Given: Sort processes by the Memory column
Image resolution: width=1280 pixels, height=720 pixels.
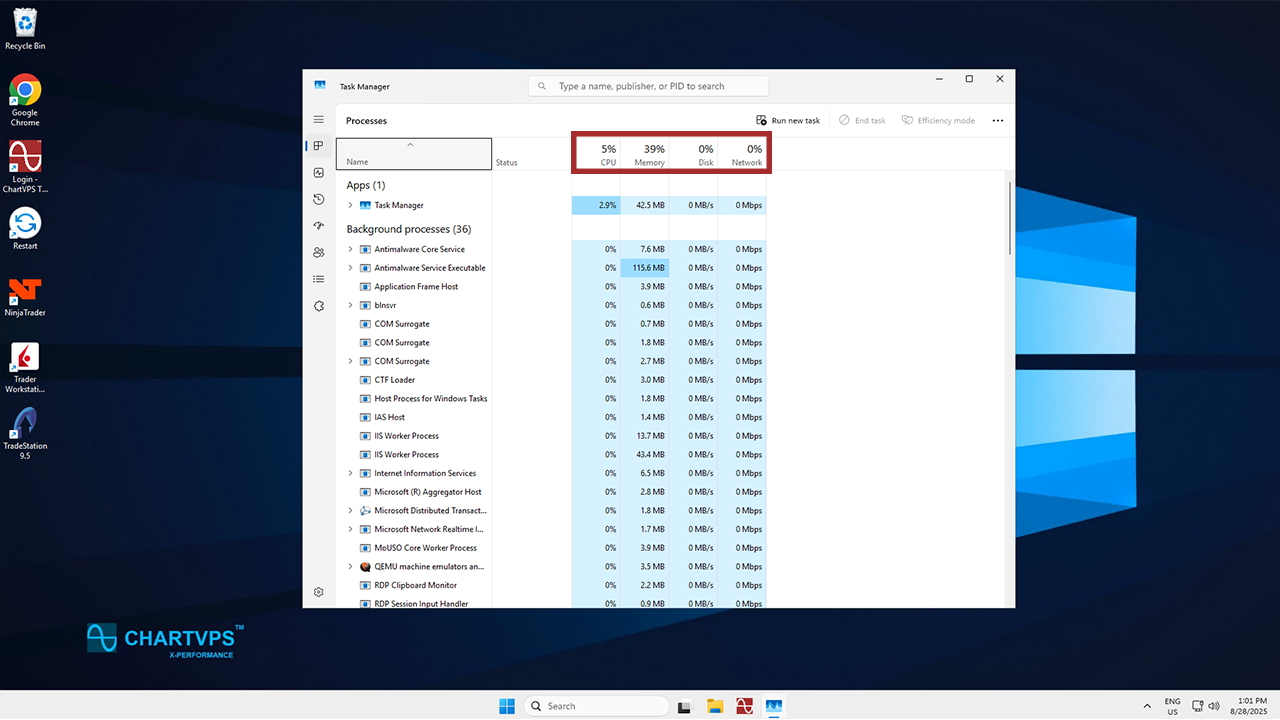Looking at the screenshot, I should click(647, 154).
